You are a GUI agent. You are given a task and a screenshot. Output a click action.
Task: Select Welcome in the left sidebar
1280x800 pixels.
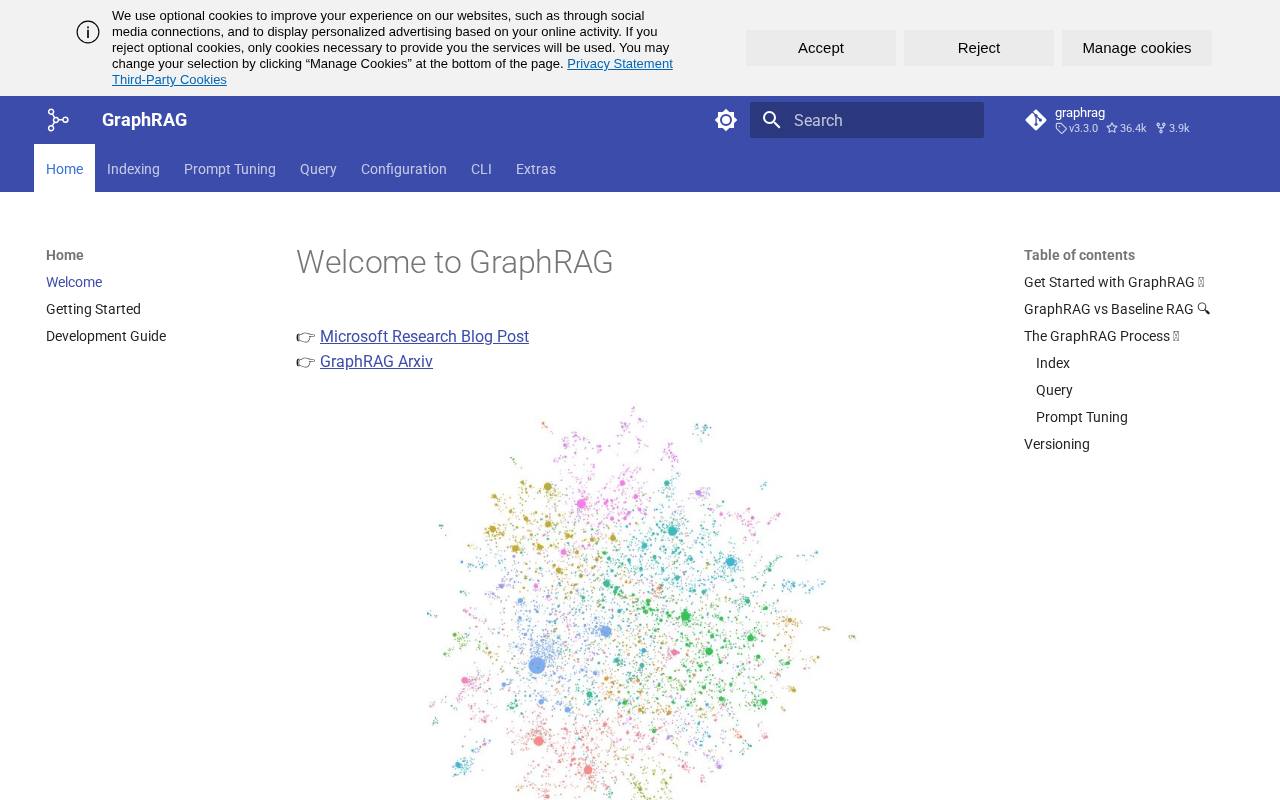pyautogui.click(x=74, y=282)
